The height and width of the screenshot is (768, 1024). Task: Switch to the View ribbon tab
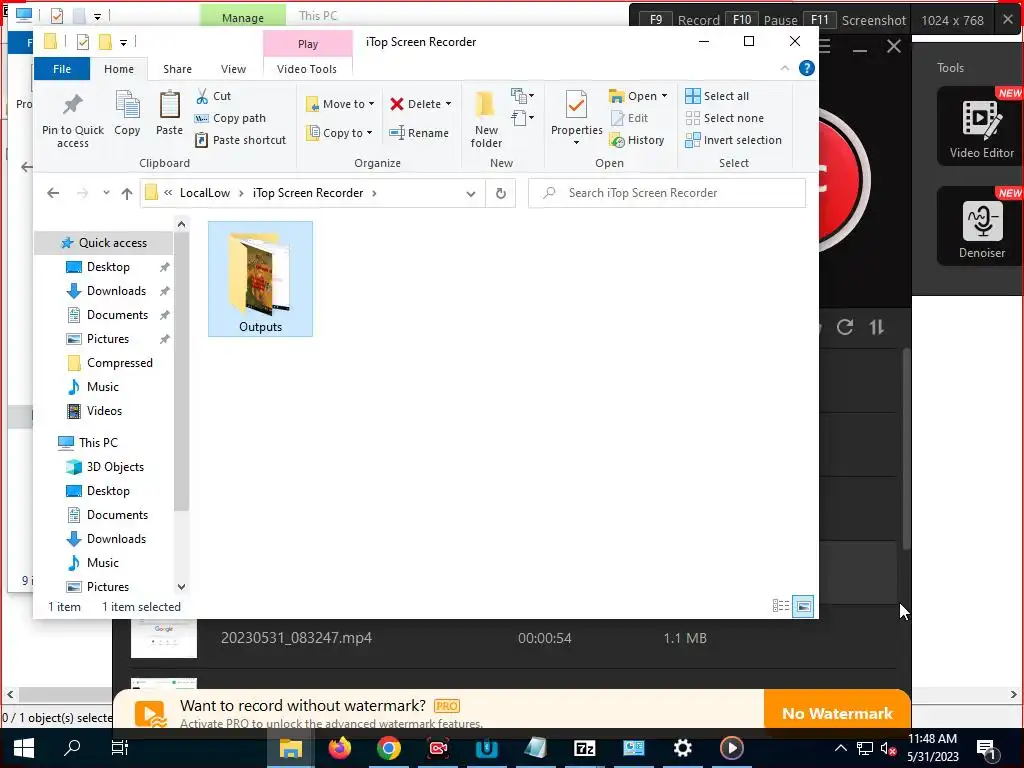[x=233, y=69]
